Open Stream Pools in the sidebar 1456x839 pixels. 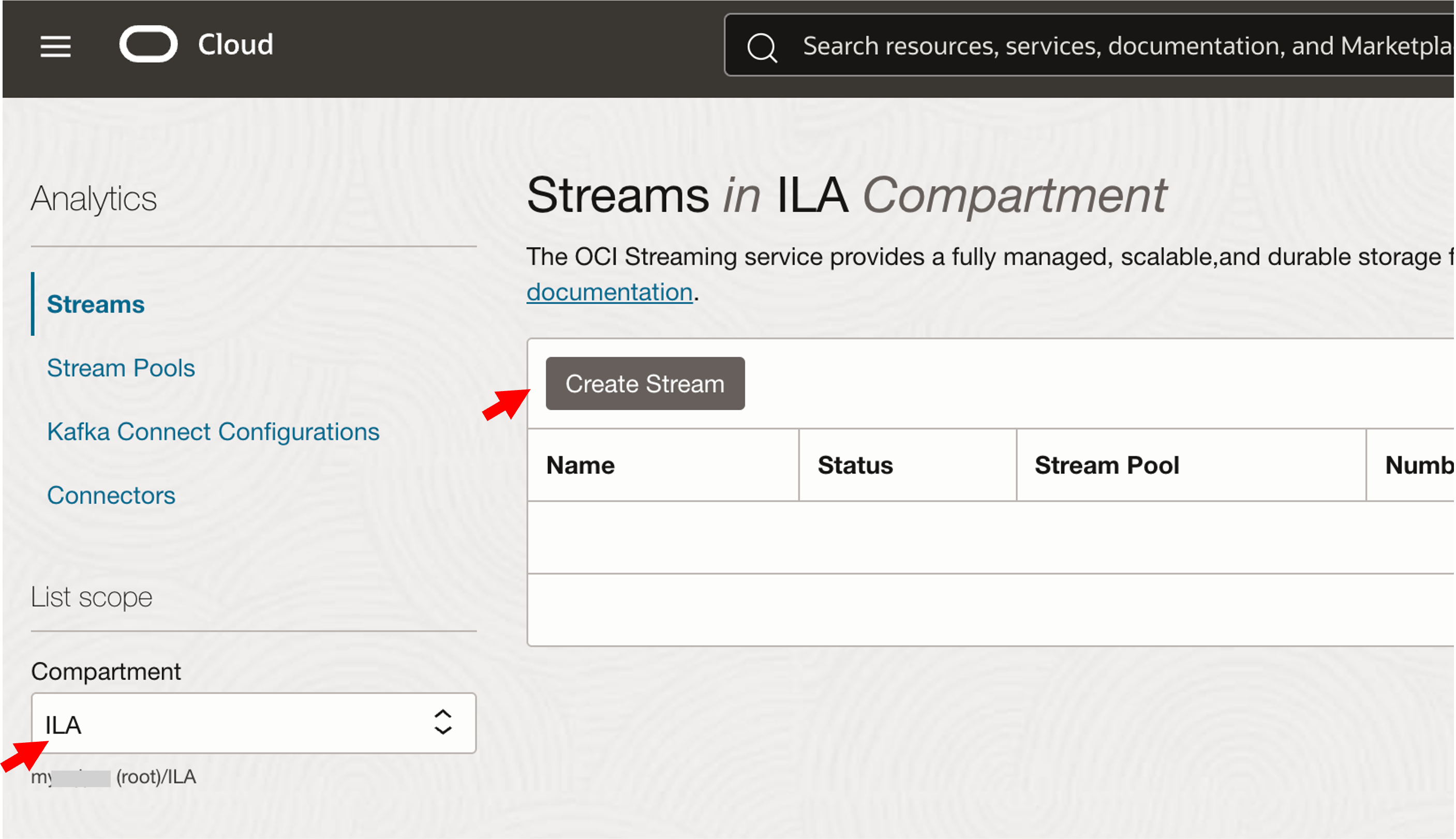pyautogui.click(x=121, y=368)
